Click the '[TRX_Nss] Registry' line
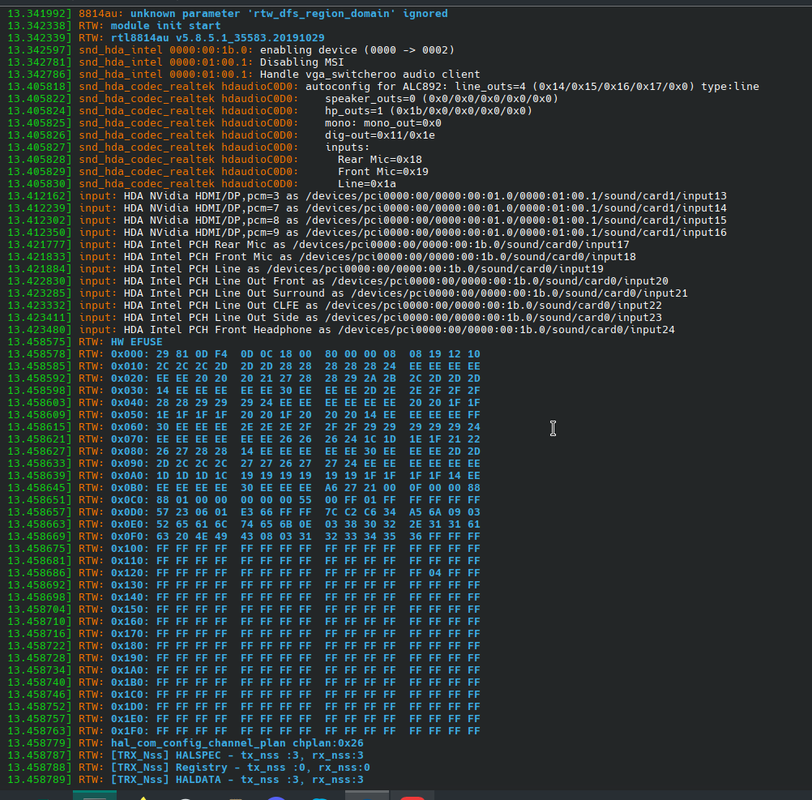The height and width of the screenshot is (800, 812). point(188,767)
